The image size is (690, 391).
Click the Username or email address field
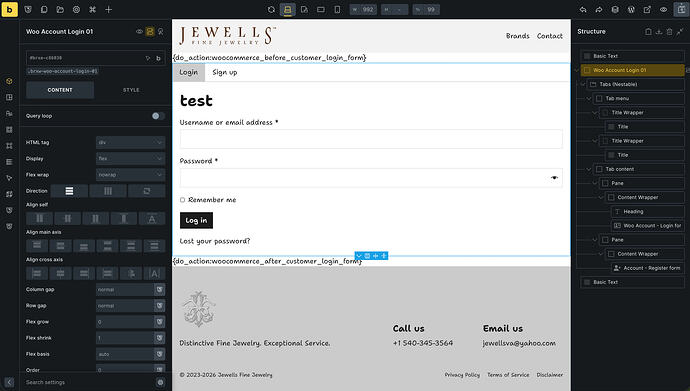click(x=371, y=139)
